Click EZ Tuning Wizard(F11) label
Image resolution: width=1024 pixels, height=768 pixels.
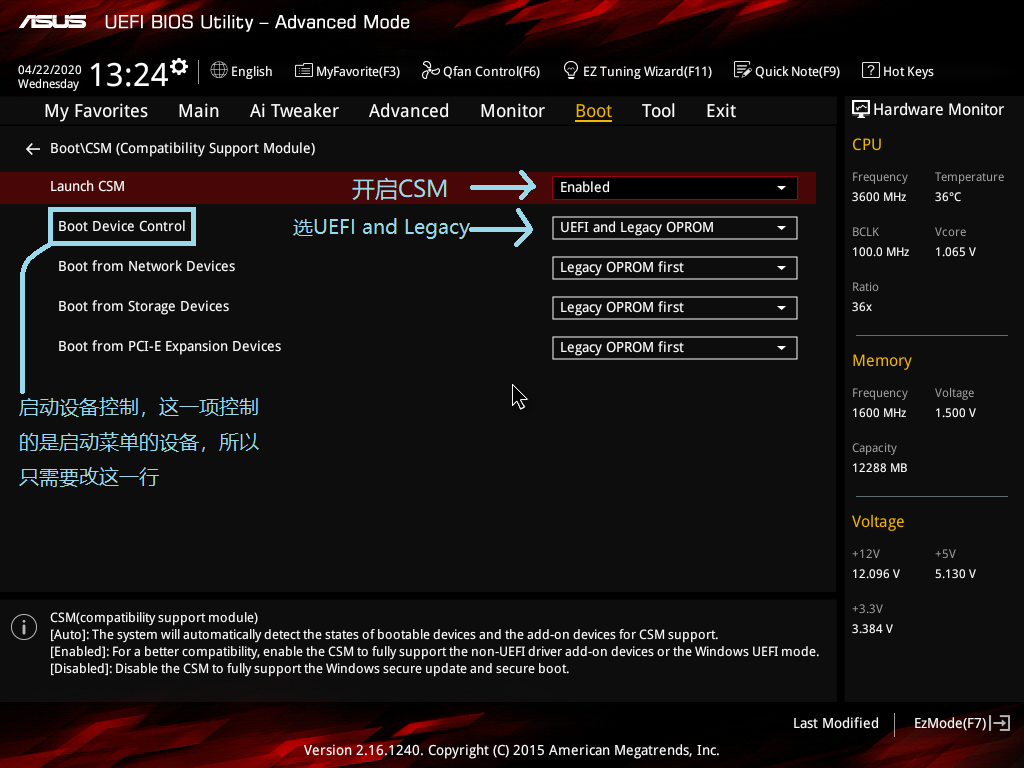[x=647, y=71]
